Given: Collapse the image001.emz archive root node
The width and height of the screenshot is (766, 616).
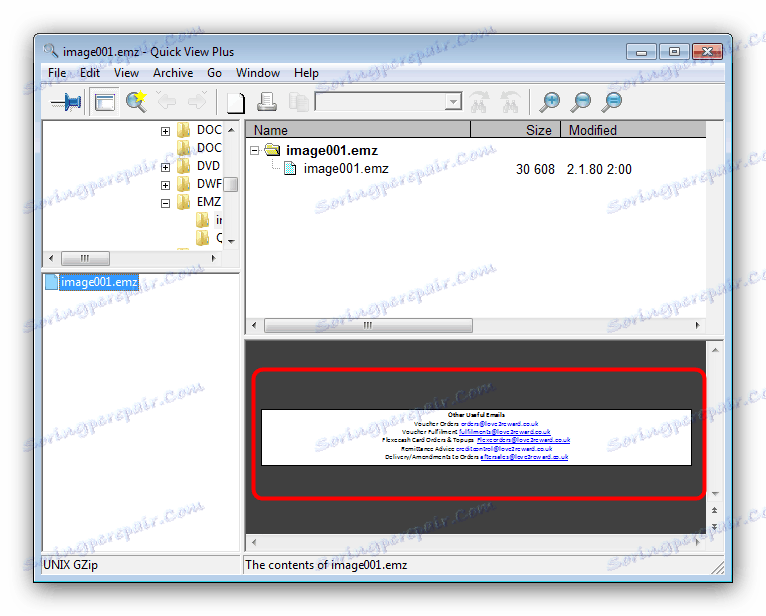Looking at the screenshot, I should [x=255, y=150].
